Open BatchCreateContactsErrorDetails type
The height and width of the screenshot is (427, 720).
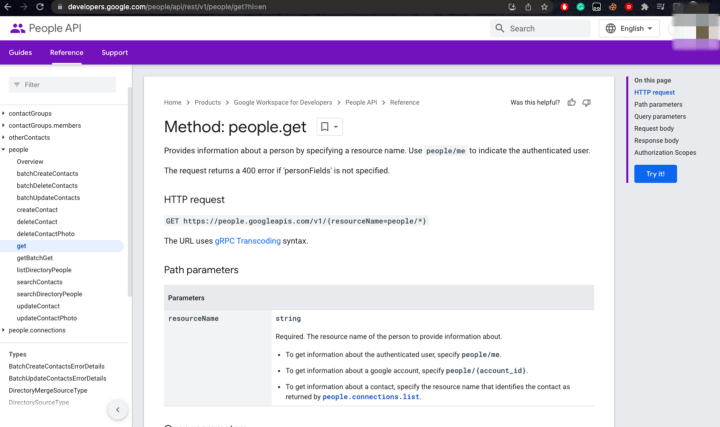56,366
